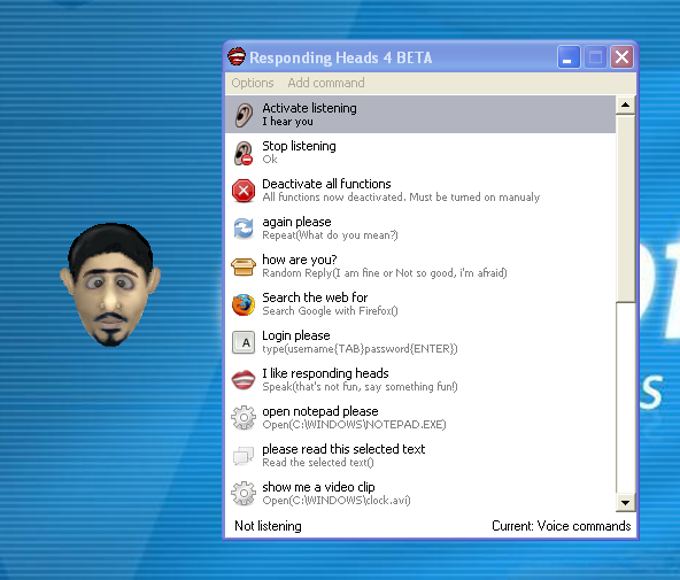
Task: Click the 'Random Reply(I am fine or Not so good...' text
Action: click(x=385, y=273)
